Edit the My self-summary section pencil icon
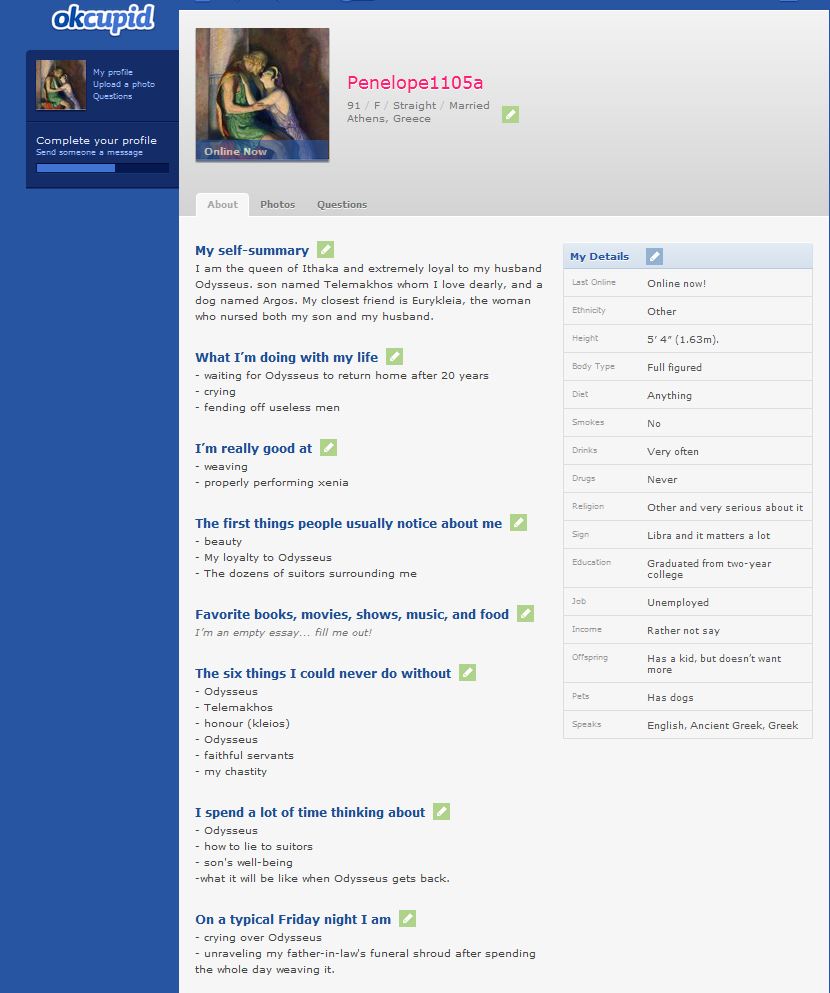The image size is (830, 993). tap(325, 250)
